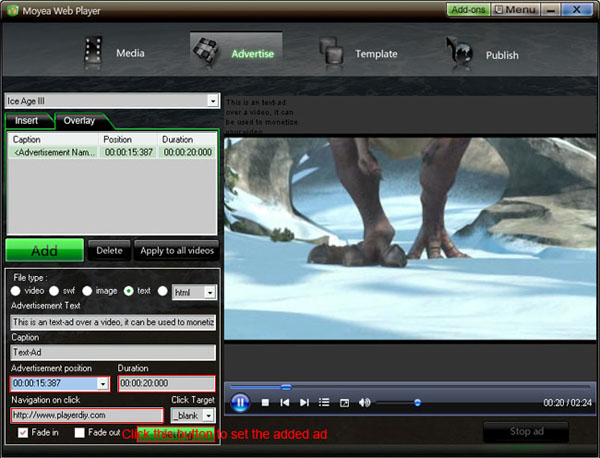Click the 00:00:15:387 position cell in list
The width and height of the screenshot is (600, 458).
[129, 152]
